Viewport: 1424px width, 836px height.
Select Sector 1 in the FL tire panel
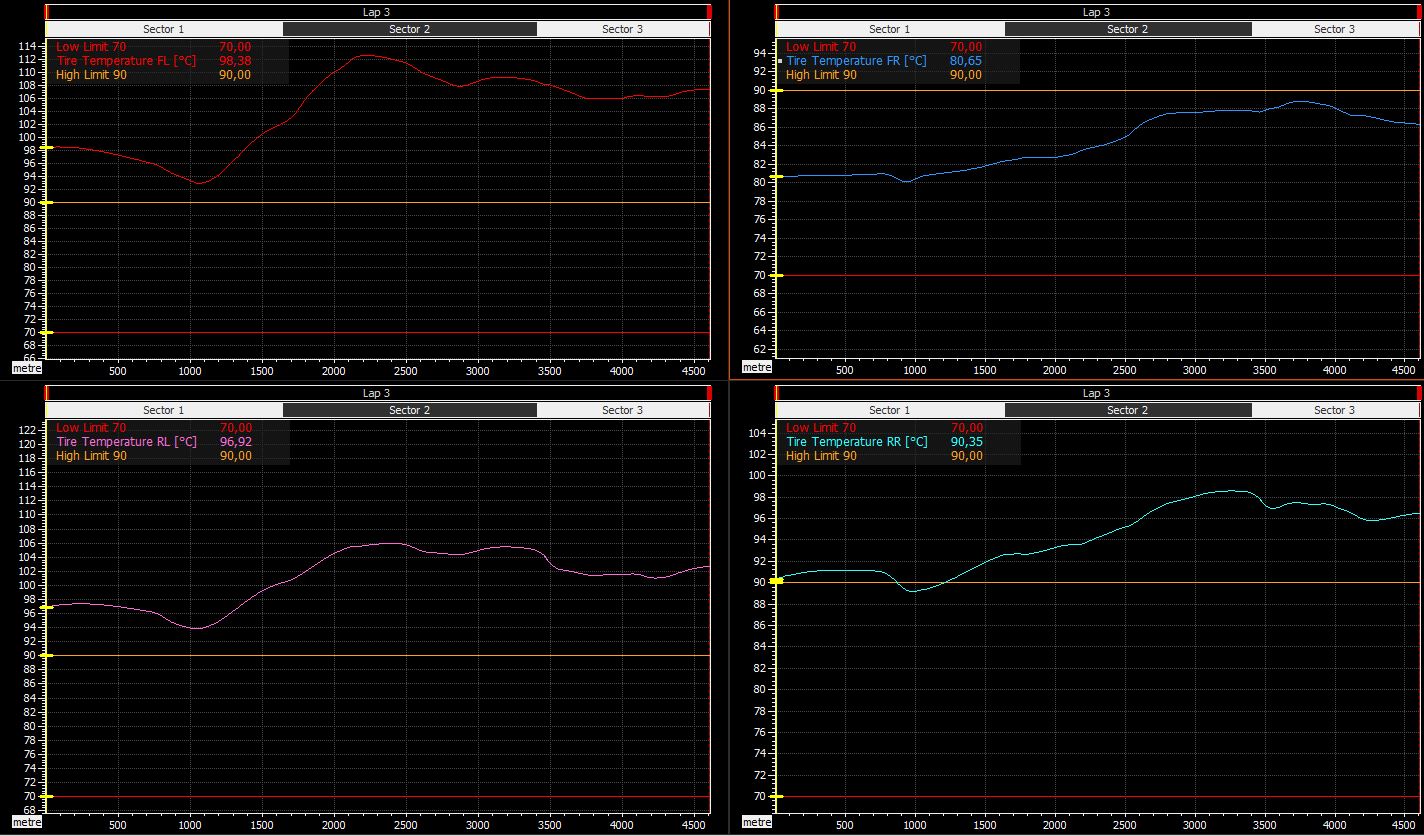click(x=164, y=29)
